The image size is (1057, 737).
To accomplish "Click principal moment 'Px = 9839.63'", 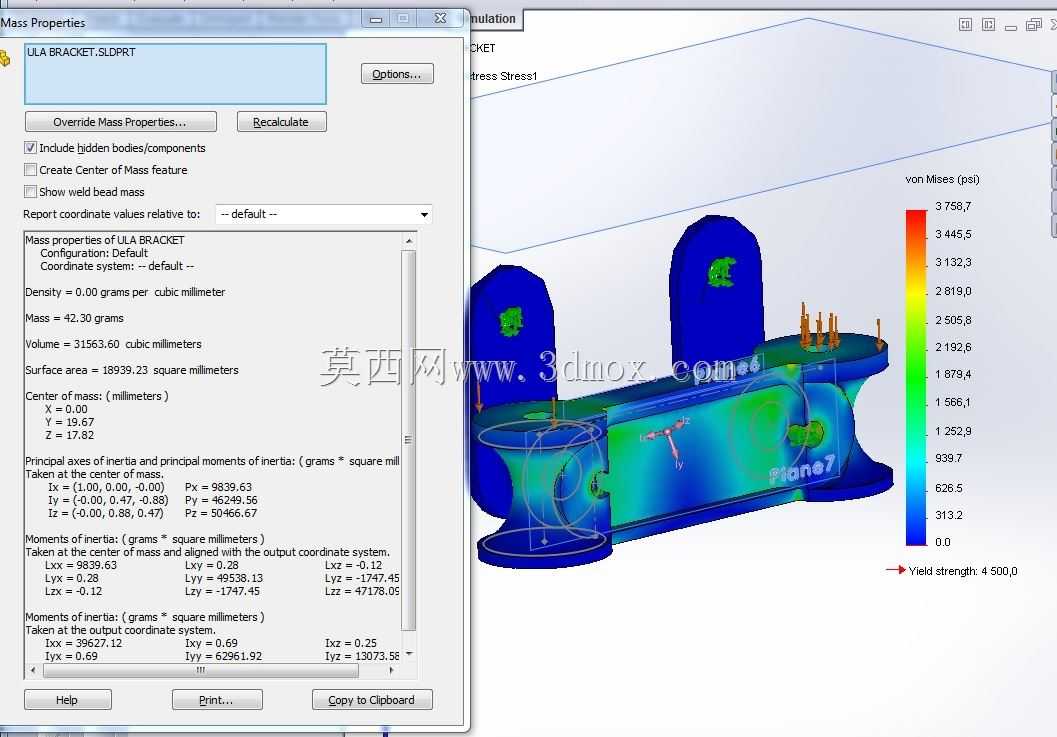I will 218,487.
